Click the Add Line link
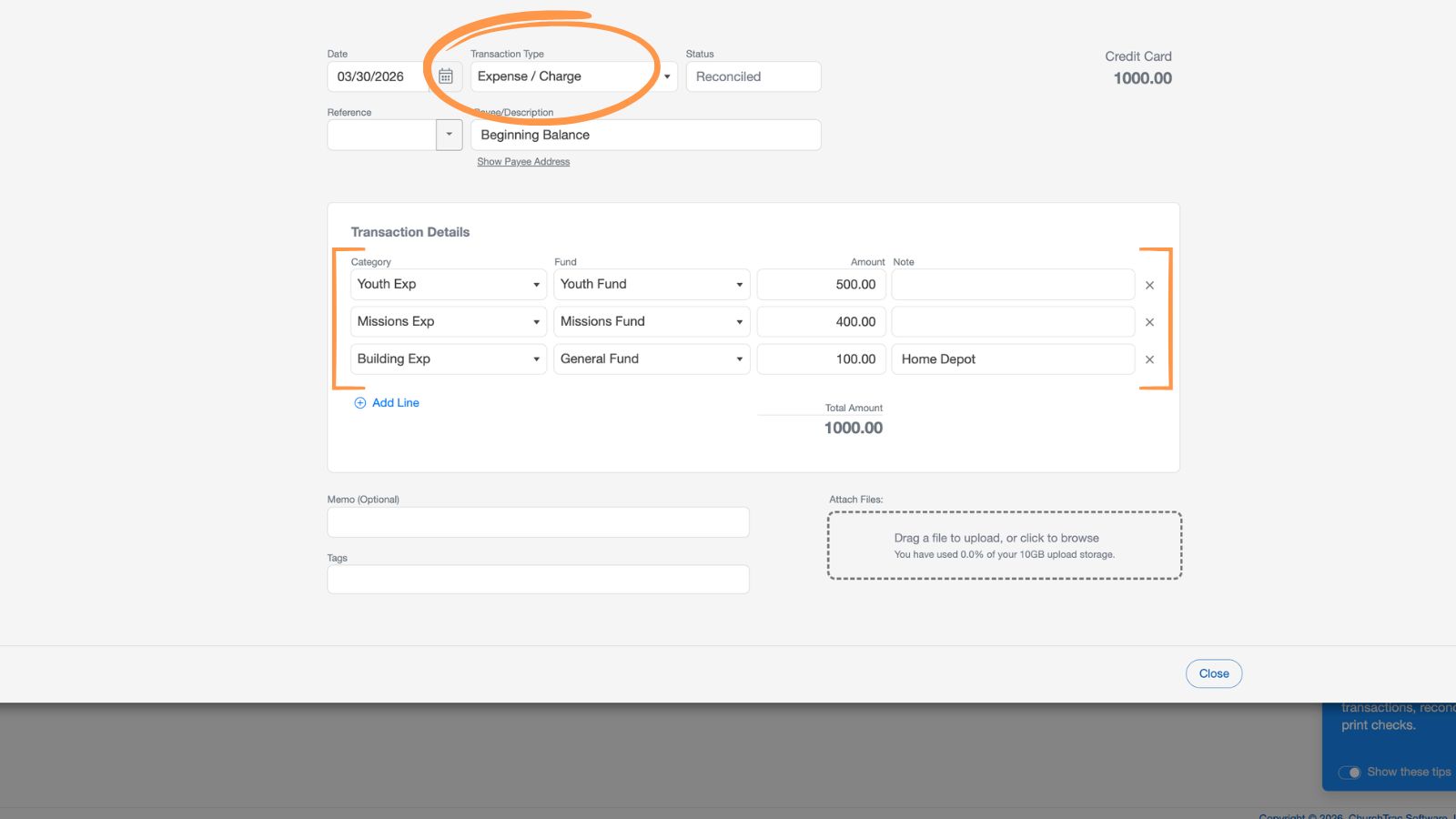Screen dimensions: 1456x819 396,403
